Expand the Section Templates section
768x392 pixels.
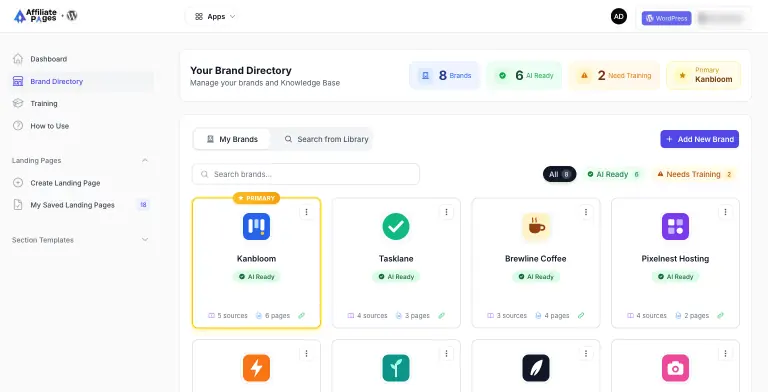[x=144, y=240]
